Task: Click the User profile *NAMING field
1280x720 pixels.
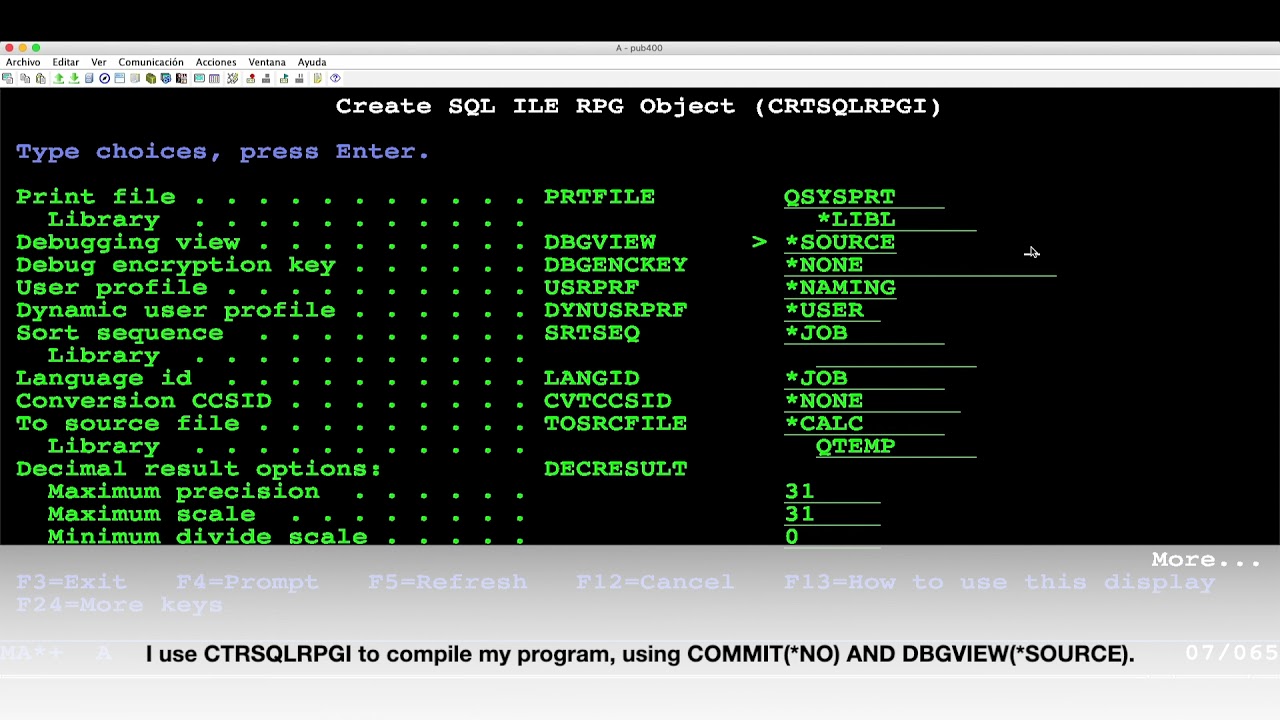Action: click(840, 288)
